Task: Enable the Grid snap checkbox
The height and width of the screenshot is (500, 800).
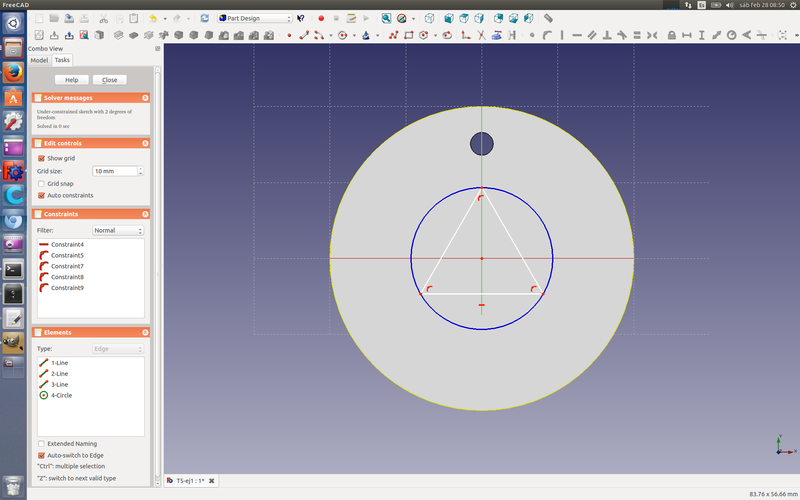Action: (x=41, y=184)
